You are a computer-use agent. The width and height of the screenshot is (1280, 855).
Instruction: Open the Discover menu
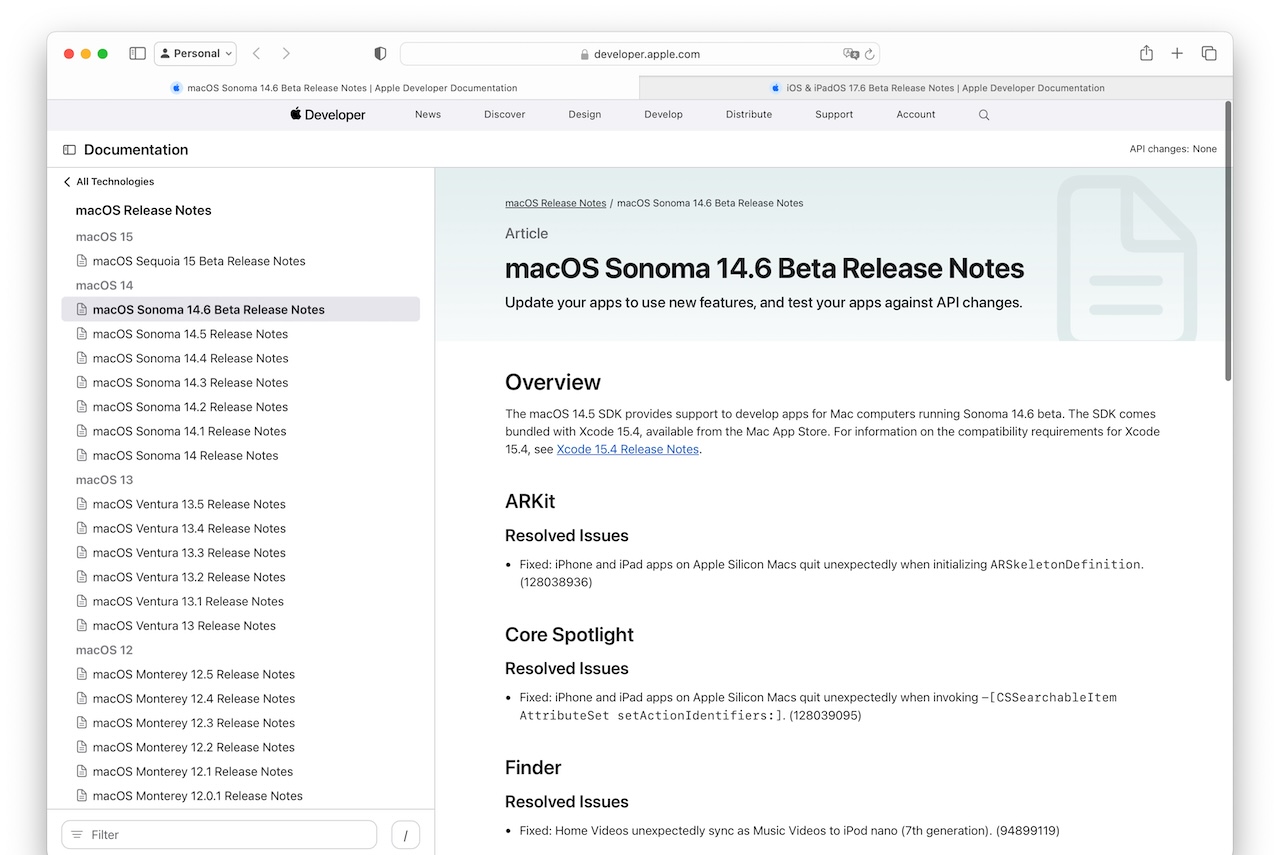(505, 115)
